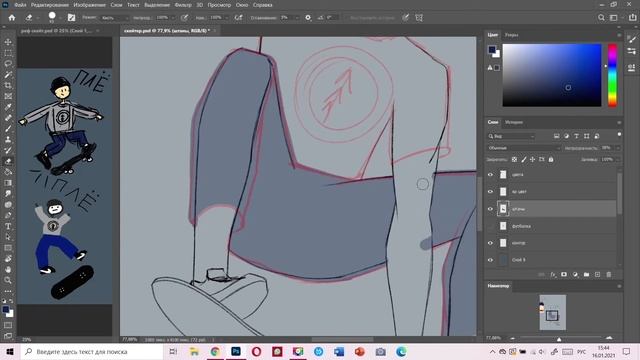
Task: Show the hidden 'футболка' layer
Action: [x=491, y=226]
